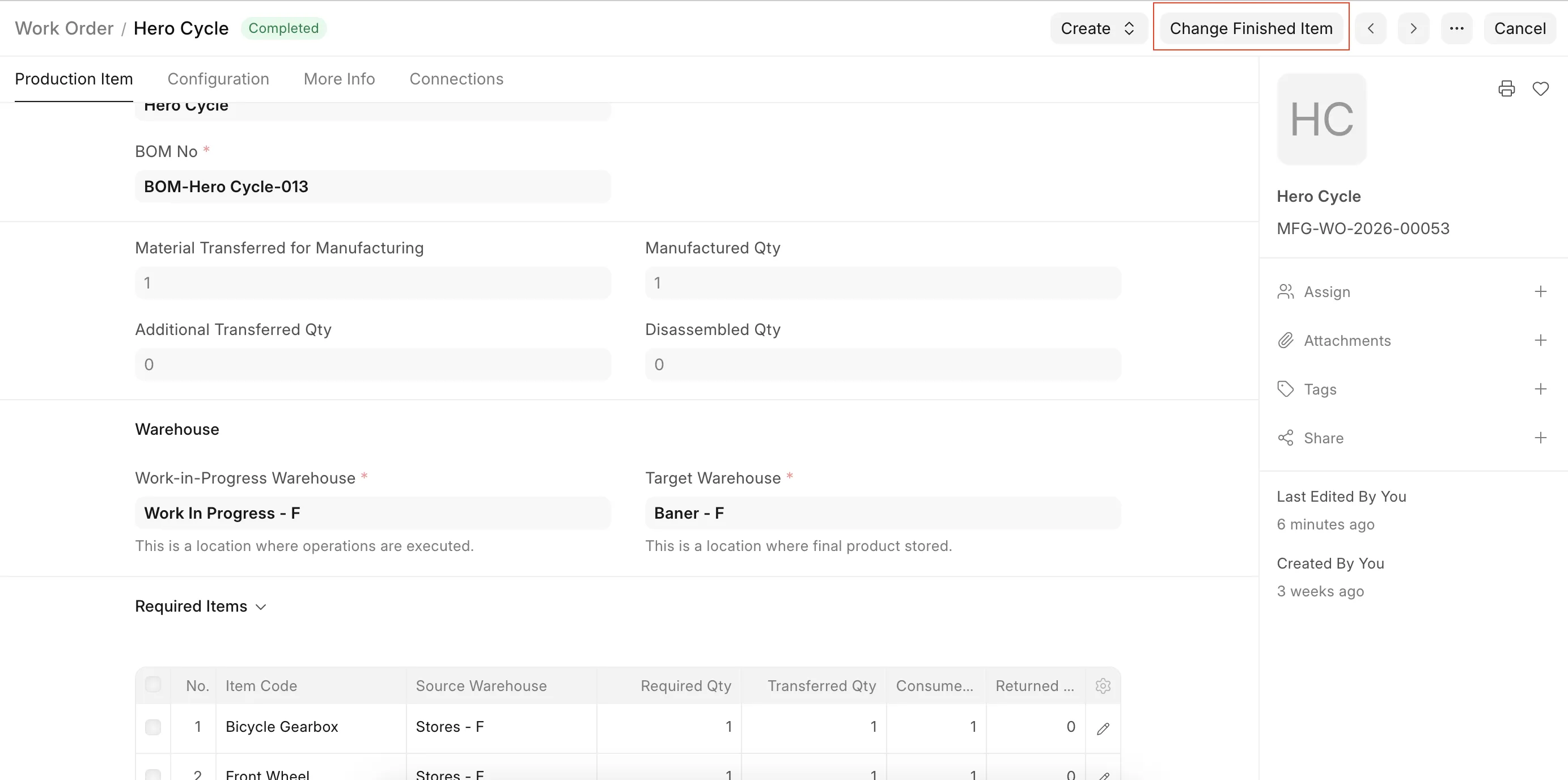Click the Target Warehouse field Baner - F
The image size is (1568, 780).
(883, 514)
